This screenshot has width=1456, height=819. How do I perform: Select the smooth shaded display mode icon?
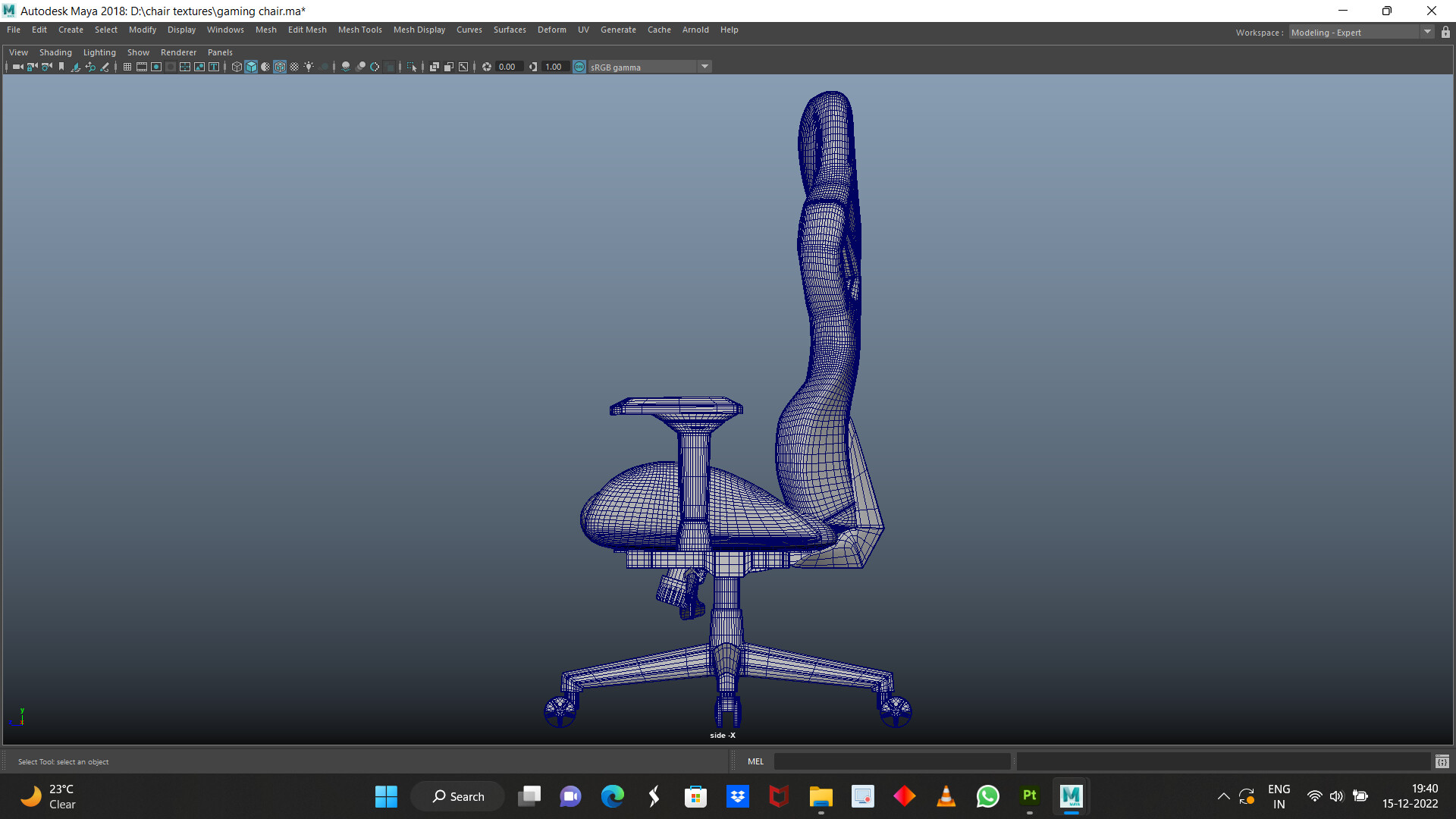click(x=250, y=67)
